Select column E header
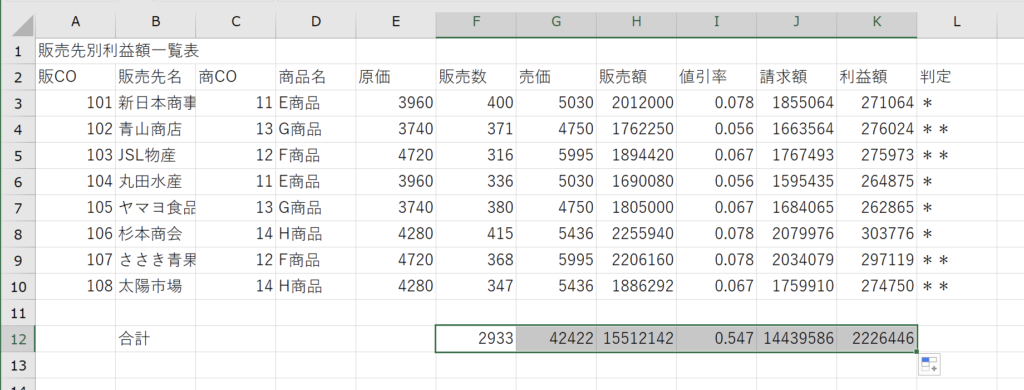The width and height of the screenshot is (1024, 390). pyautogui.click(x=396, y=22)
